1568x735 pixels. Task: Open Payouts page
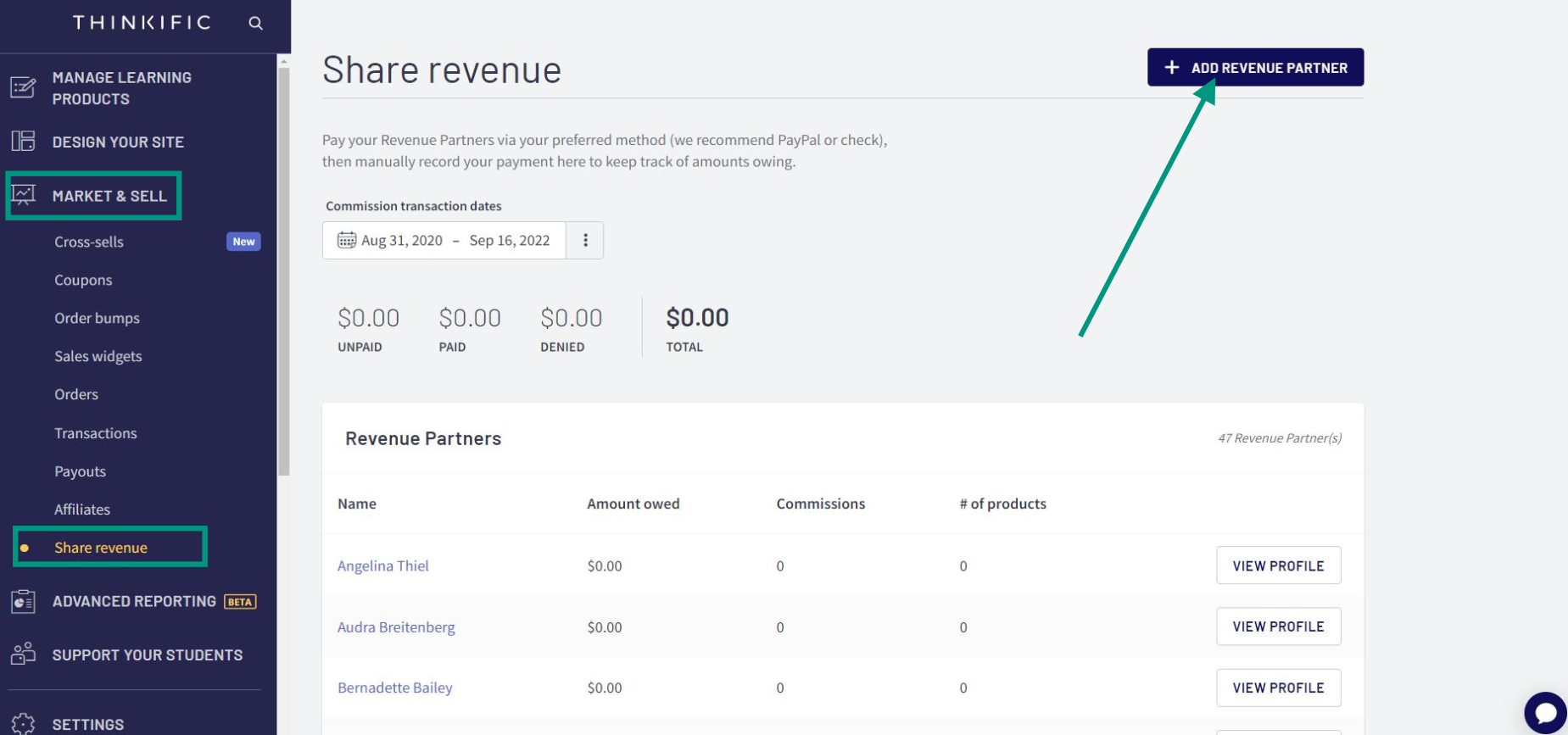click(x=81, y=471)
